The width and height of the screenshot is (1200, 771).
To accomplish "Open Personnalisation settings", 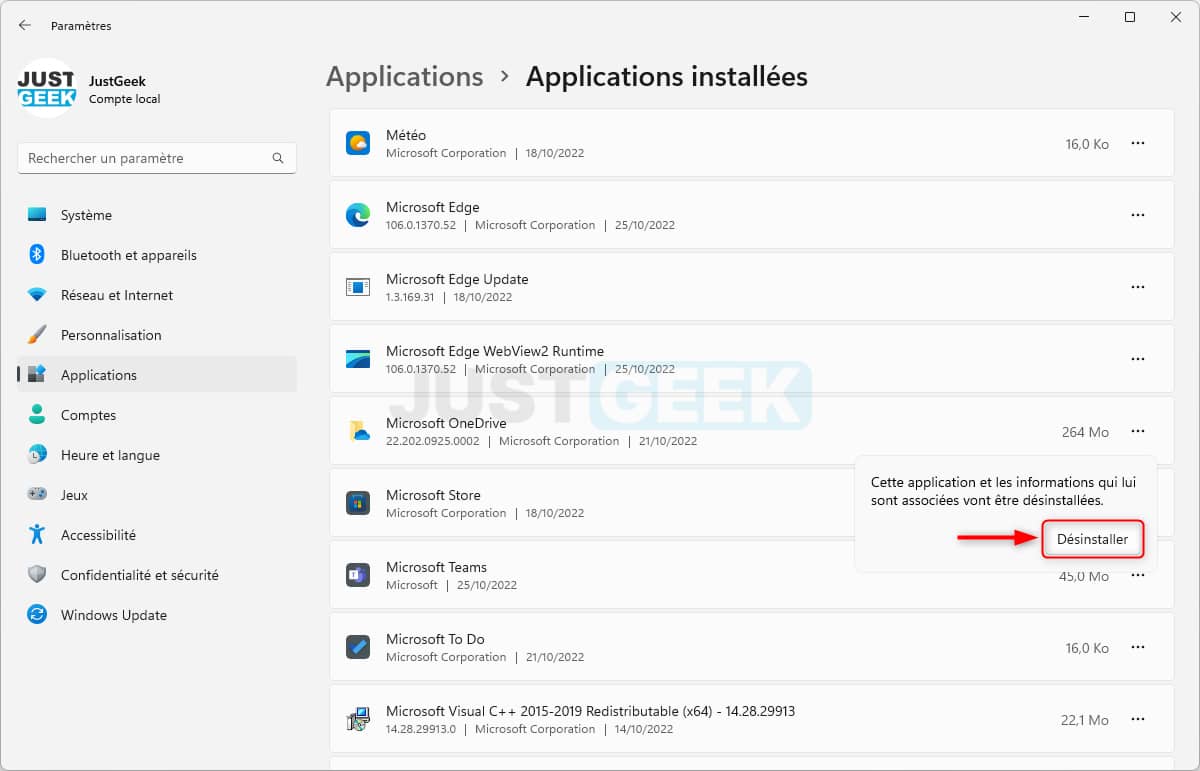I will tap(157, 335).
